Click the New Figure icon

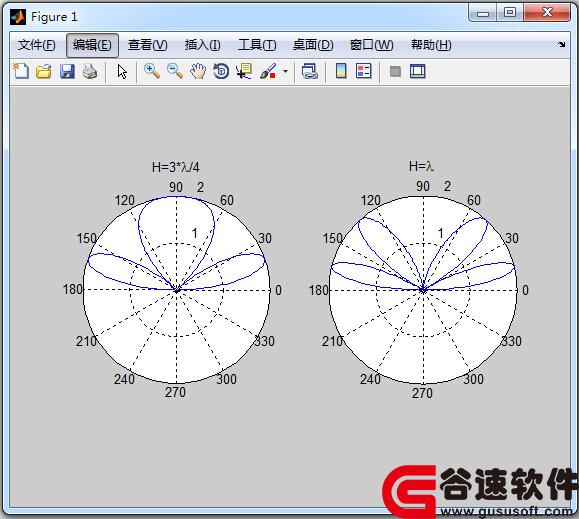(21, 71)
